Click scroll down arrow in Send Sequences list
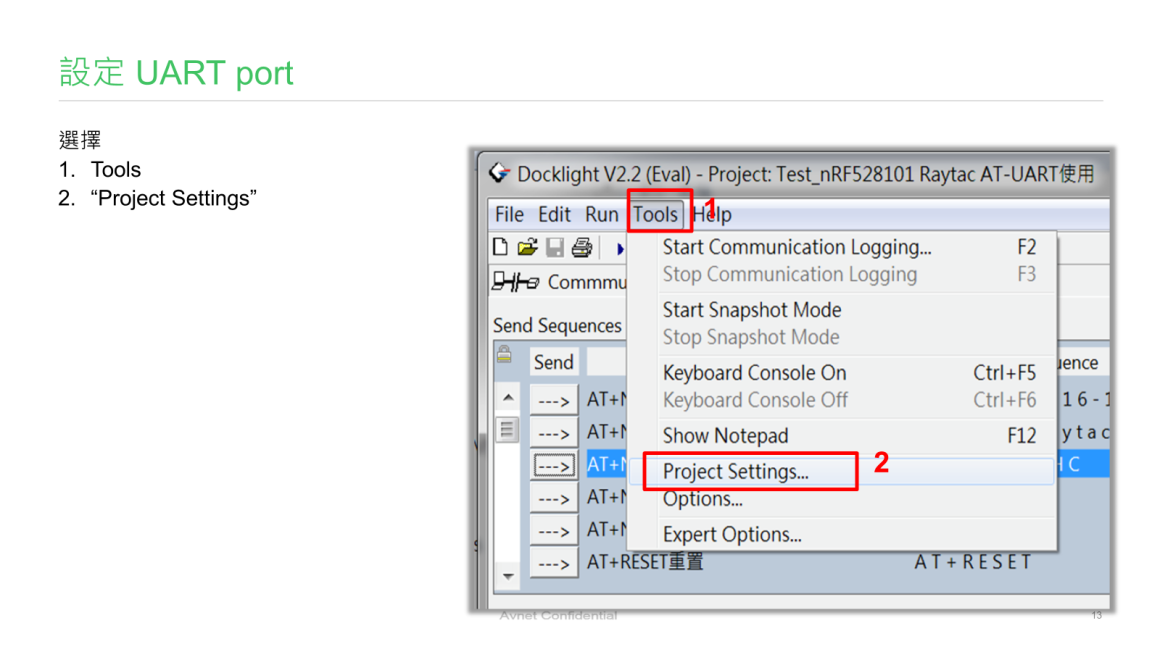 point(508,576)
